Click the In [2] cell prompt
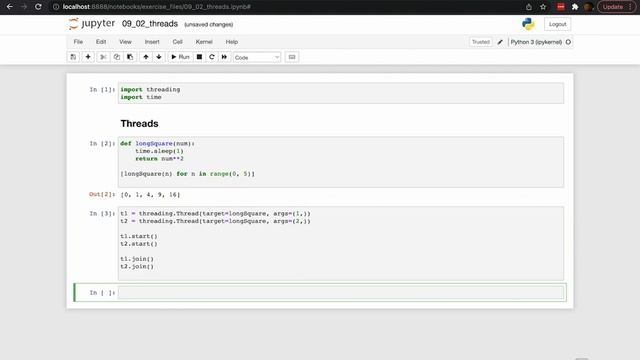The image size is (640, 360). tap(102, 144)
